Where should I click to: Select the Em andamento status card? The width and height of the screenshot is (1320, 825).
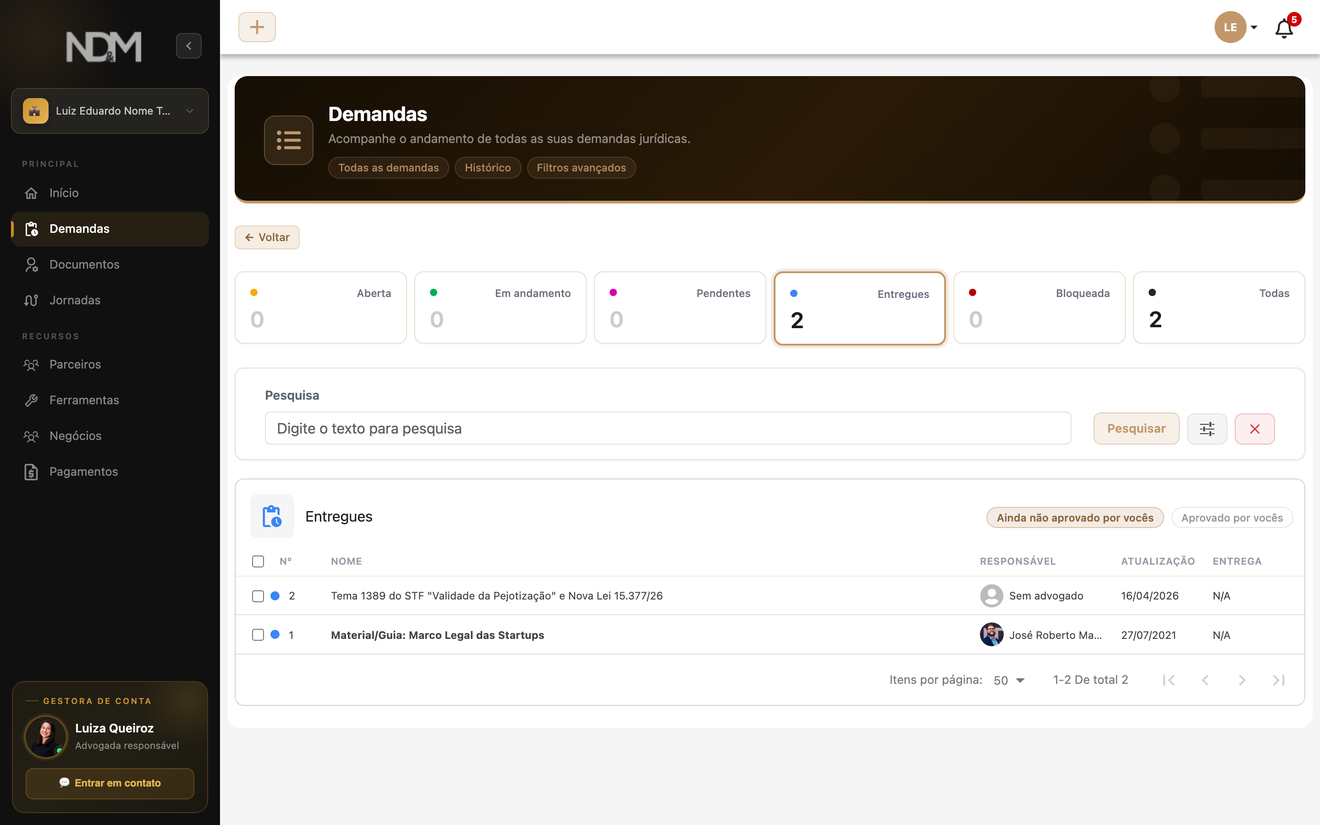coord(500,308)
